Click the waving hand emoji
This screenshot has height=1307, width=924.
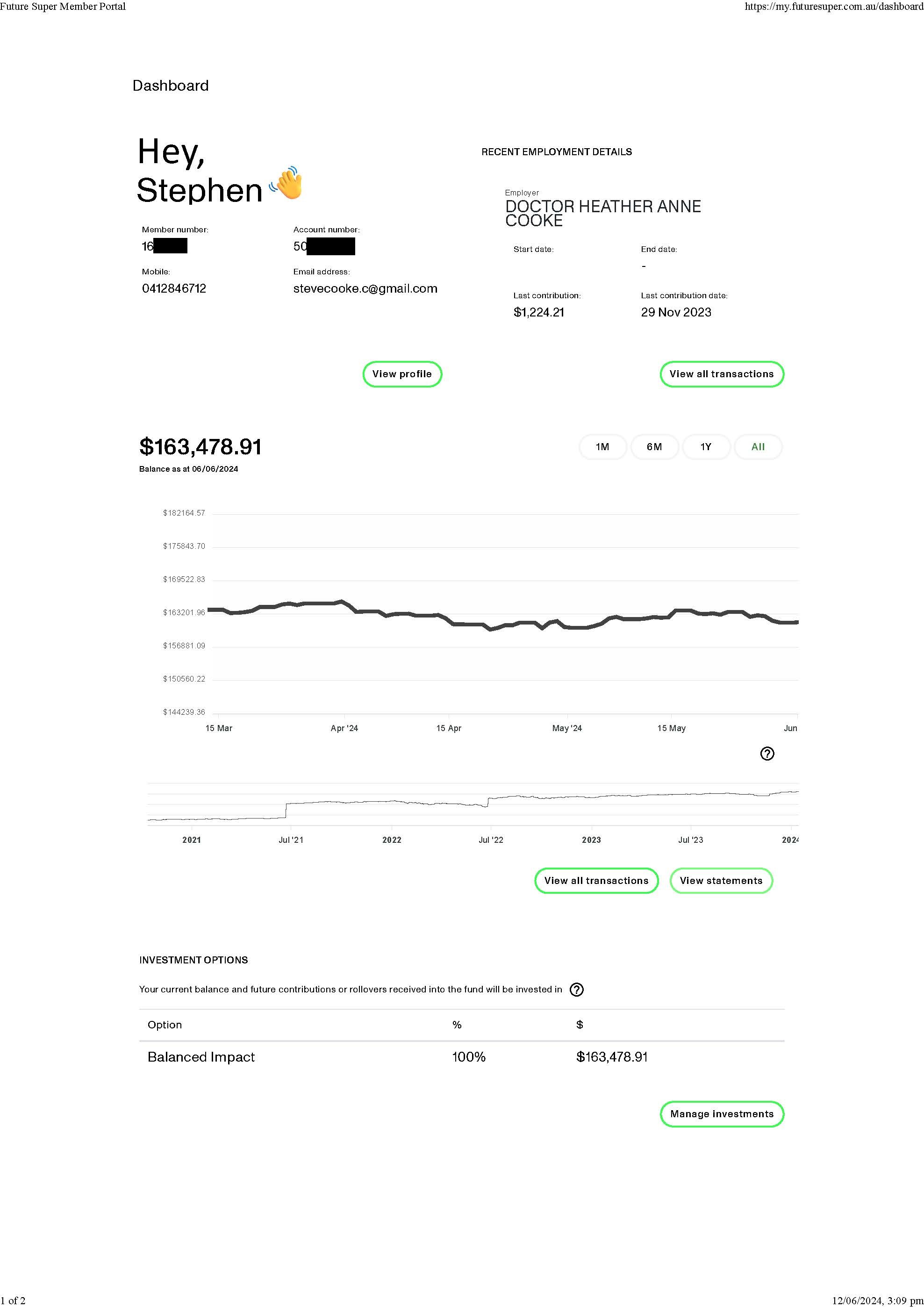click(287, 183)
